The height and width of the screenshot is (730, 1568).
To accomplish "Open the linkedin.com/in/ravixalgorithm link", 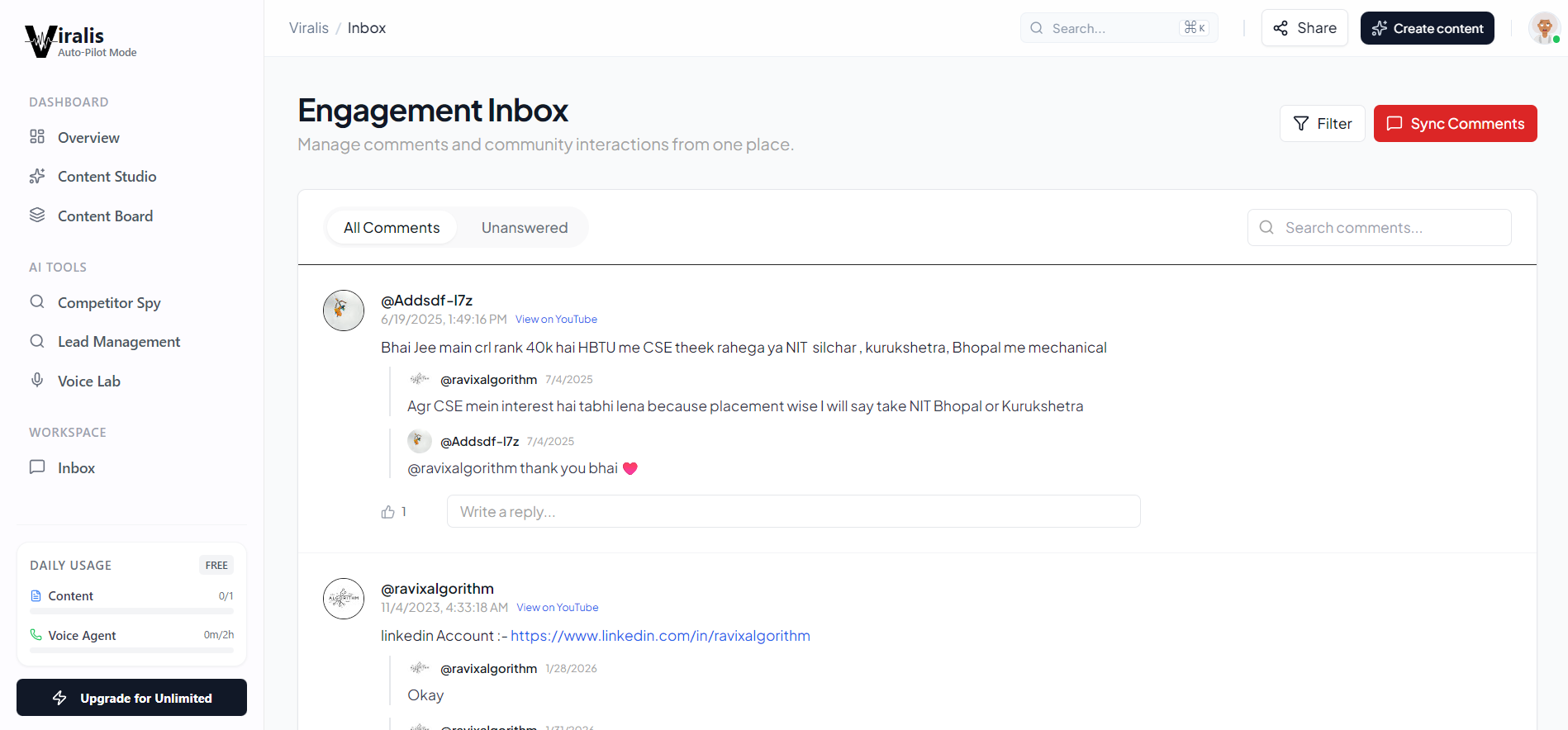I will coord(660,635).
